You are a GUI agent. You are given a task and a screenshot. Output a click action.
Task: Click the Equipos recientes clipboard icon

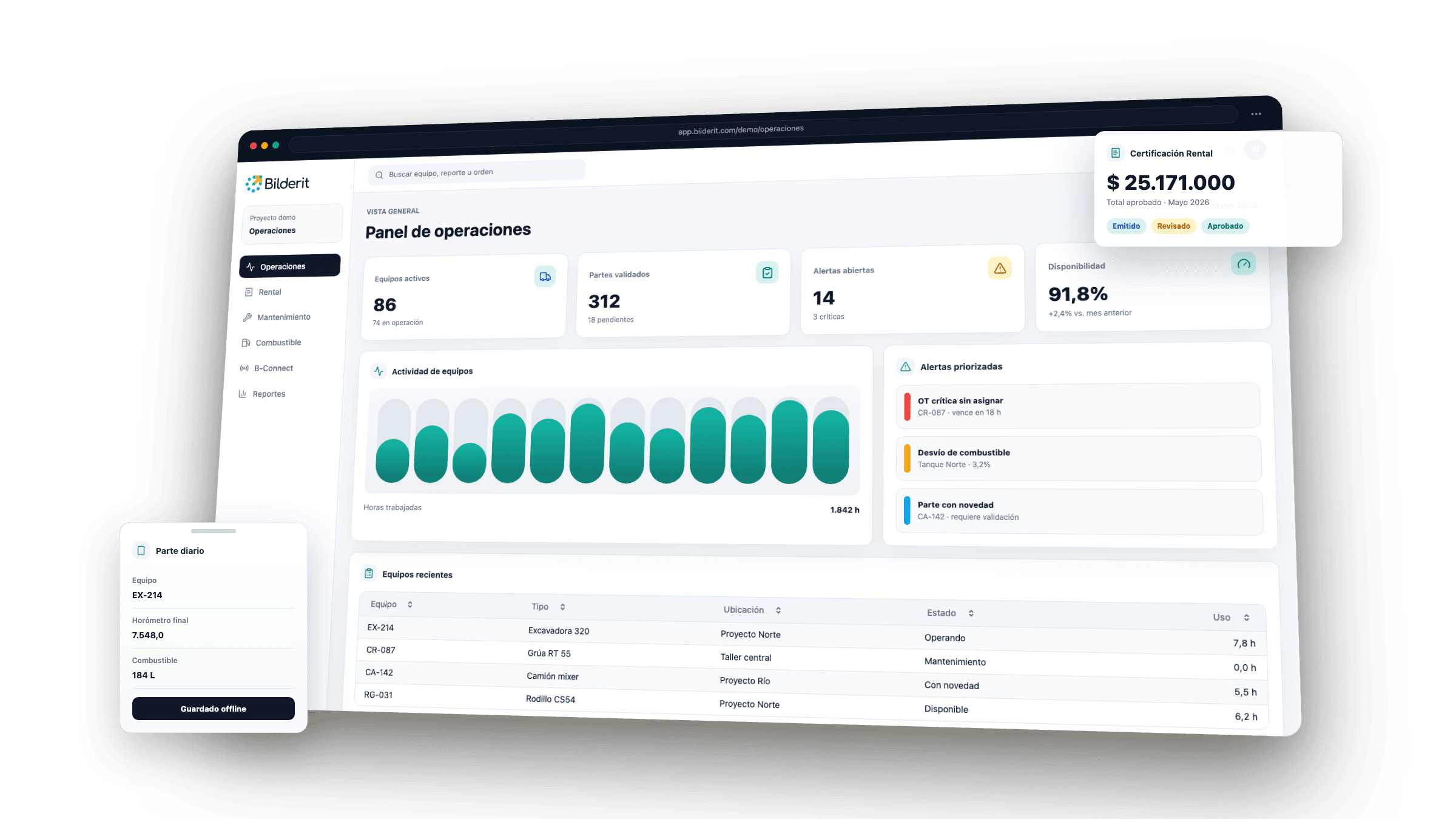point(369,573)
